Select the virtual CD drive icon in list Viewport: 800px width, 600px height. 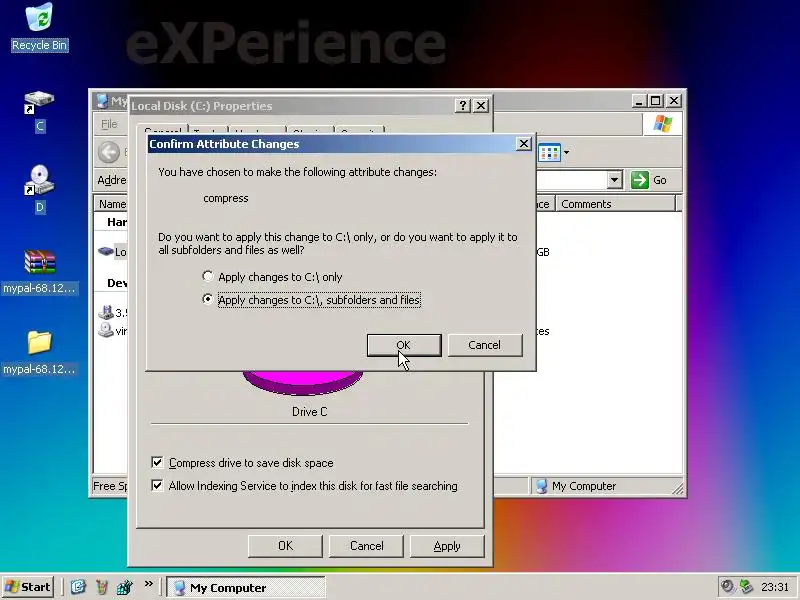coord(106,330)
